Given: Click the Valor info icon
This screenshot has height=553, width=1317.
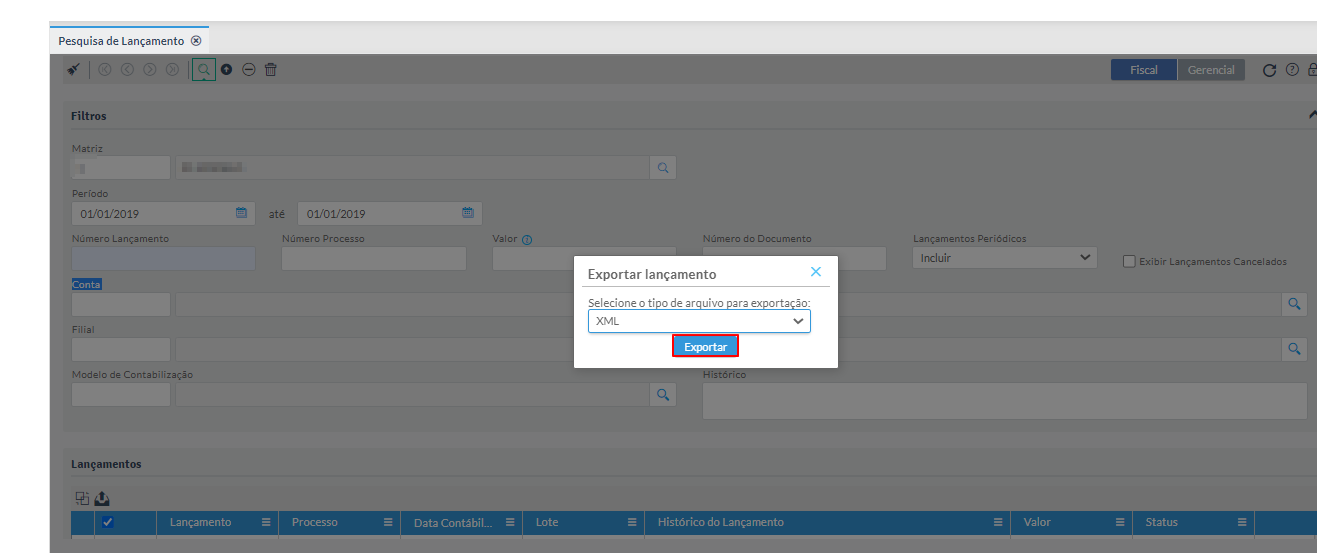Looking at the screenshot, I should tap(527, 240).
